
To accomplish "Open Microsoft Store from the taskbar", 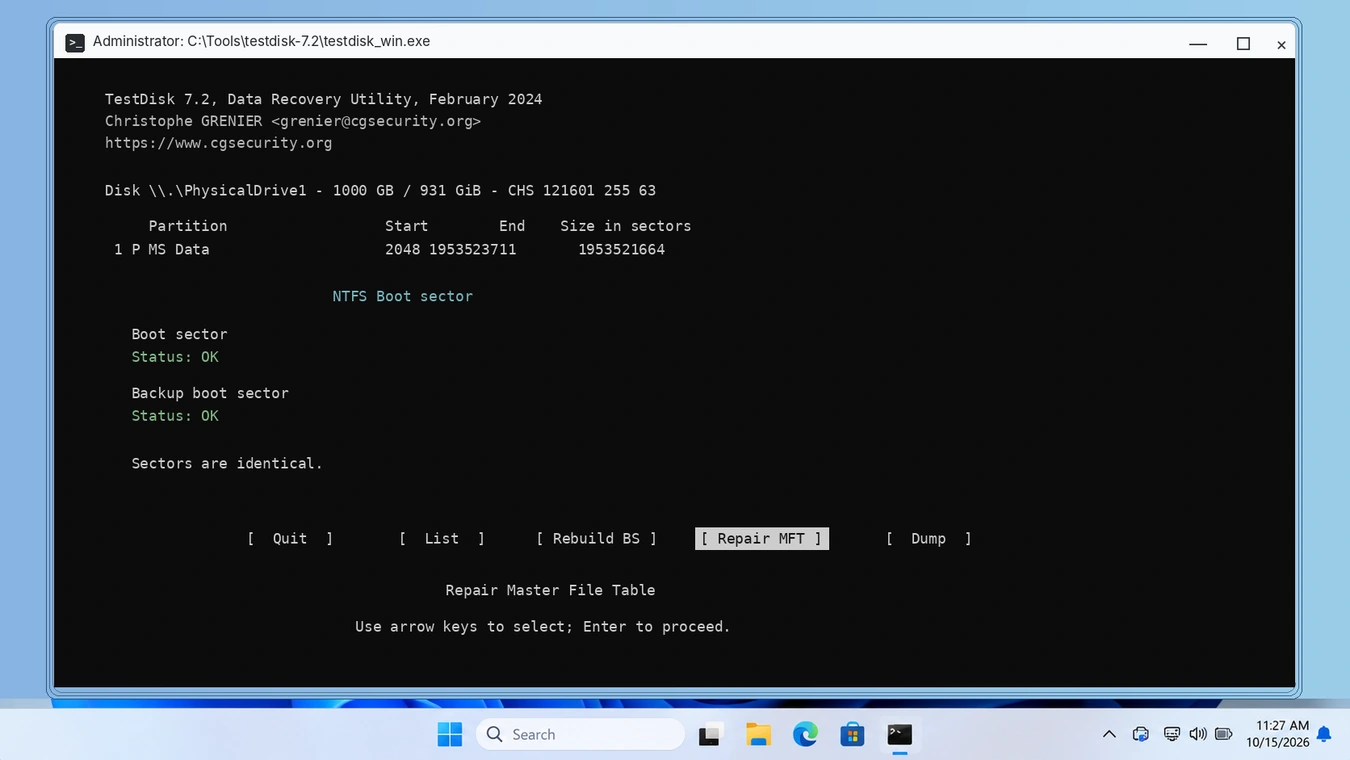I will (x=852, y=735).
